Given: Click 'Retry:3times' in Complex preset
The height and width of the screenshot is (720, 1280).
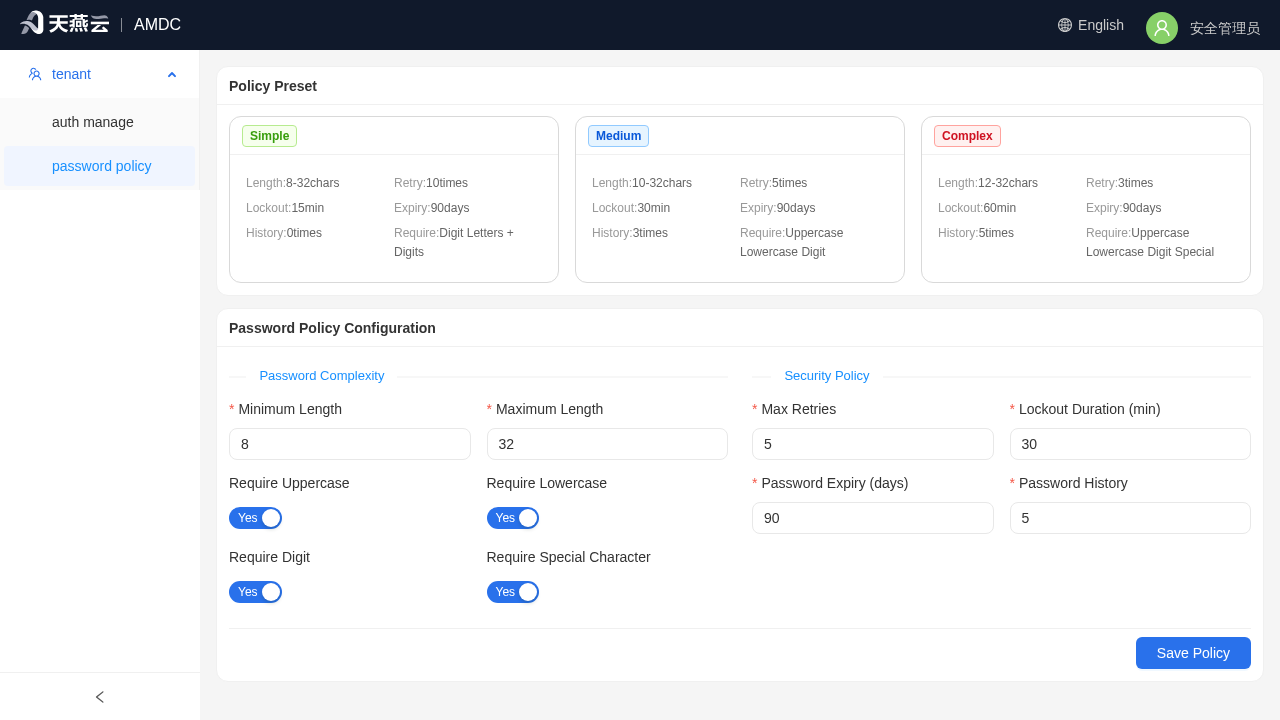Looking at the screenshot, I should tap(1120, 183).
